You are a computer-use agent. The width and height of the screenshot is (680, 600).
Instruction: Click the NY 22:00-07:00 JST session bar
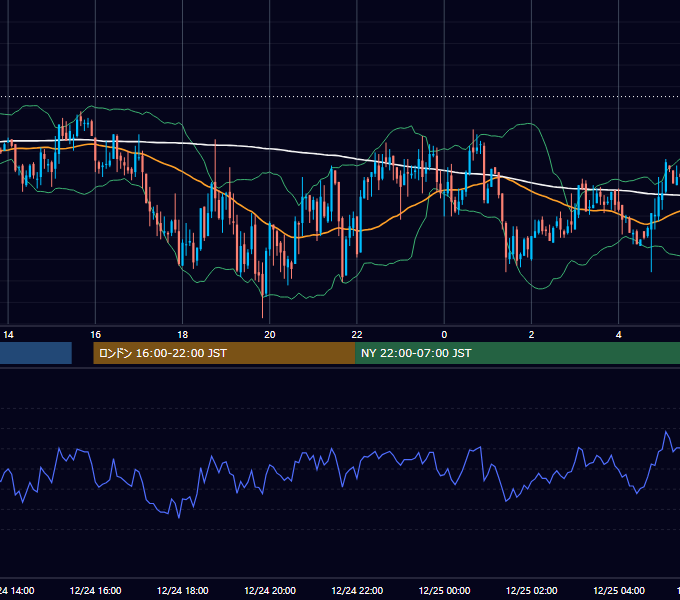[x=517, y=353]
